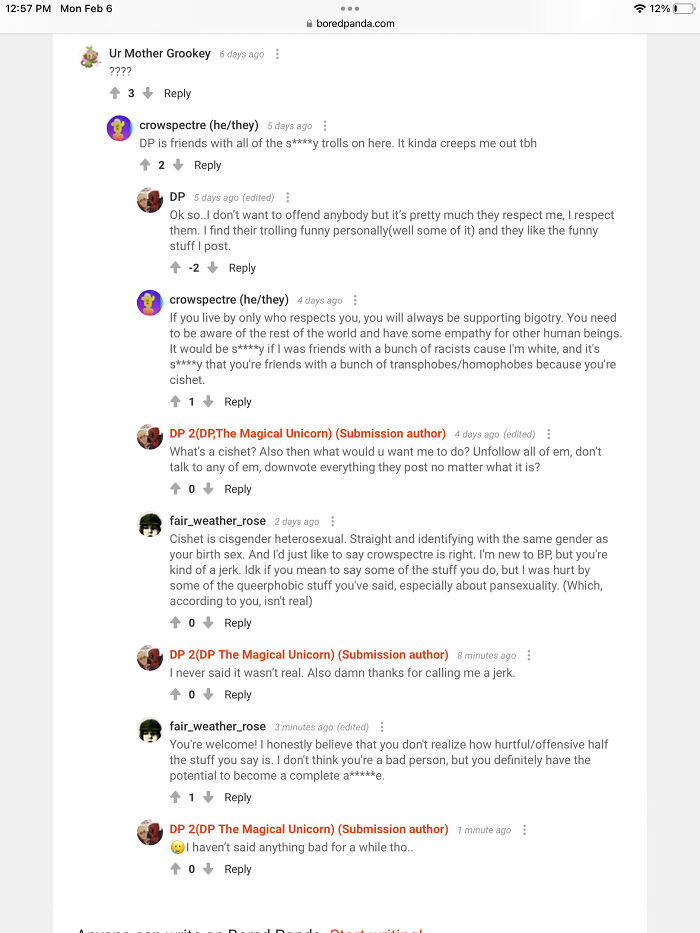
Task: Upvote crowspectre's first comment about trolls
Action: coord(145,165)
